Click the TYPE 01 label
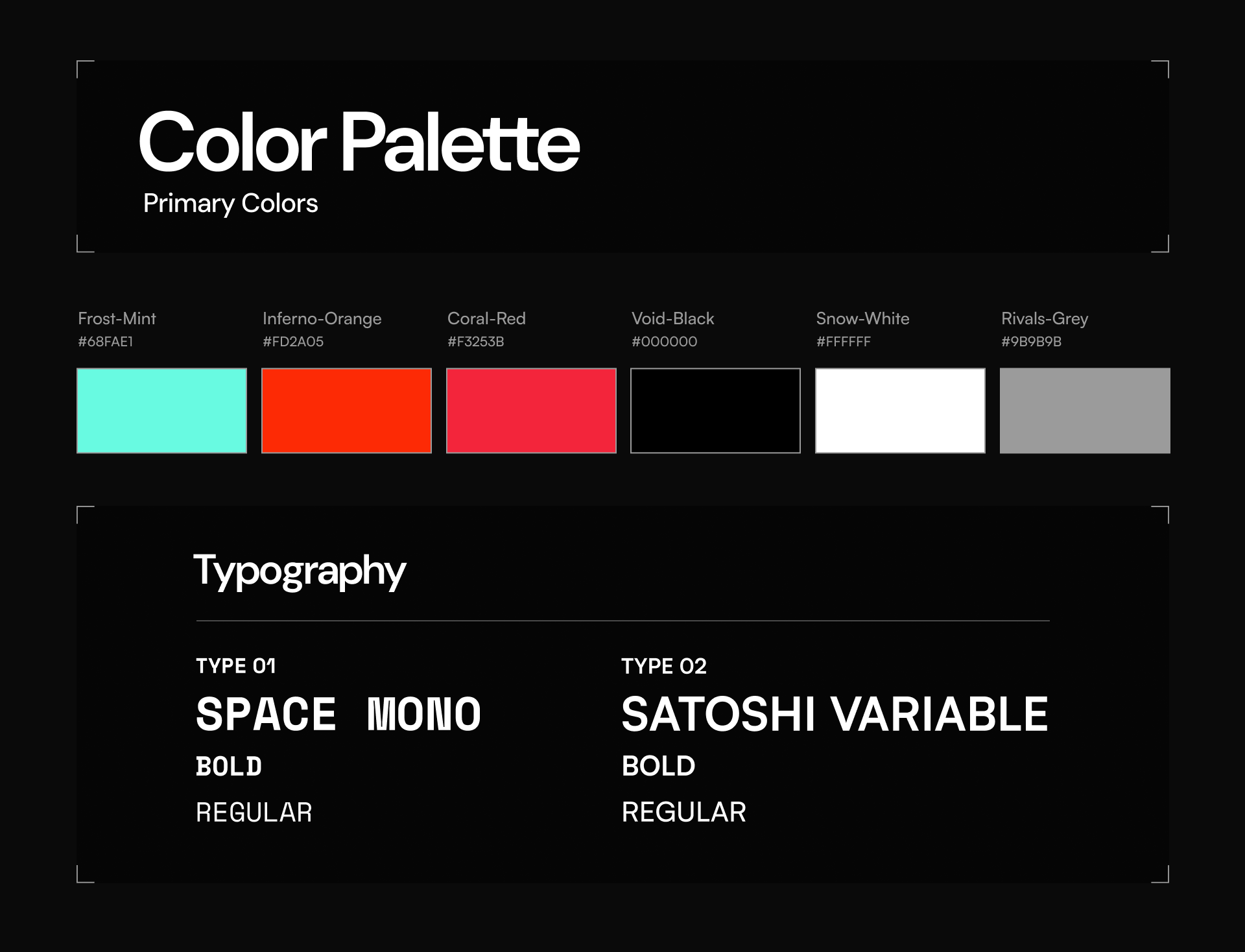 [236, 666]
